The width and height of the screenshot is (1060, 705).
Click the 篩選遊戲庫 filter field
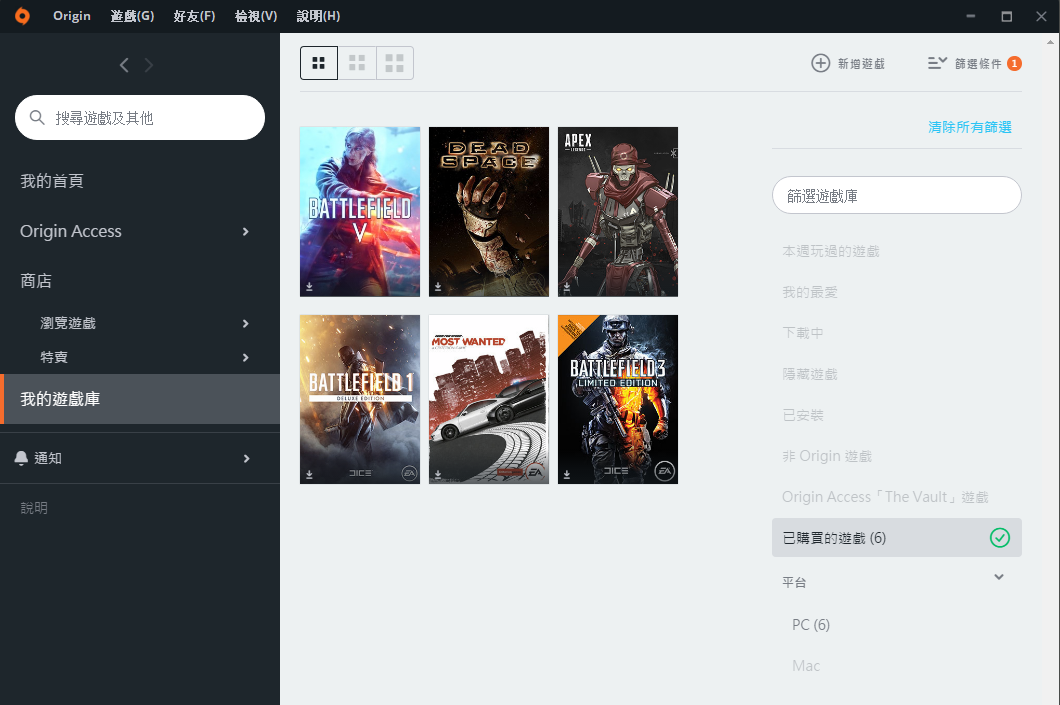(x=896, y=195)
